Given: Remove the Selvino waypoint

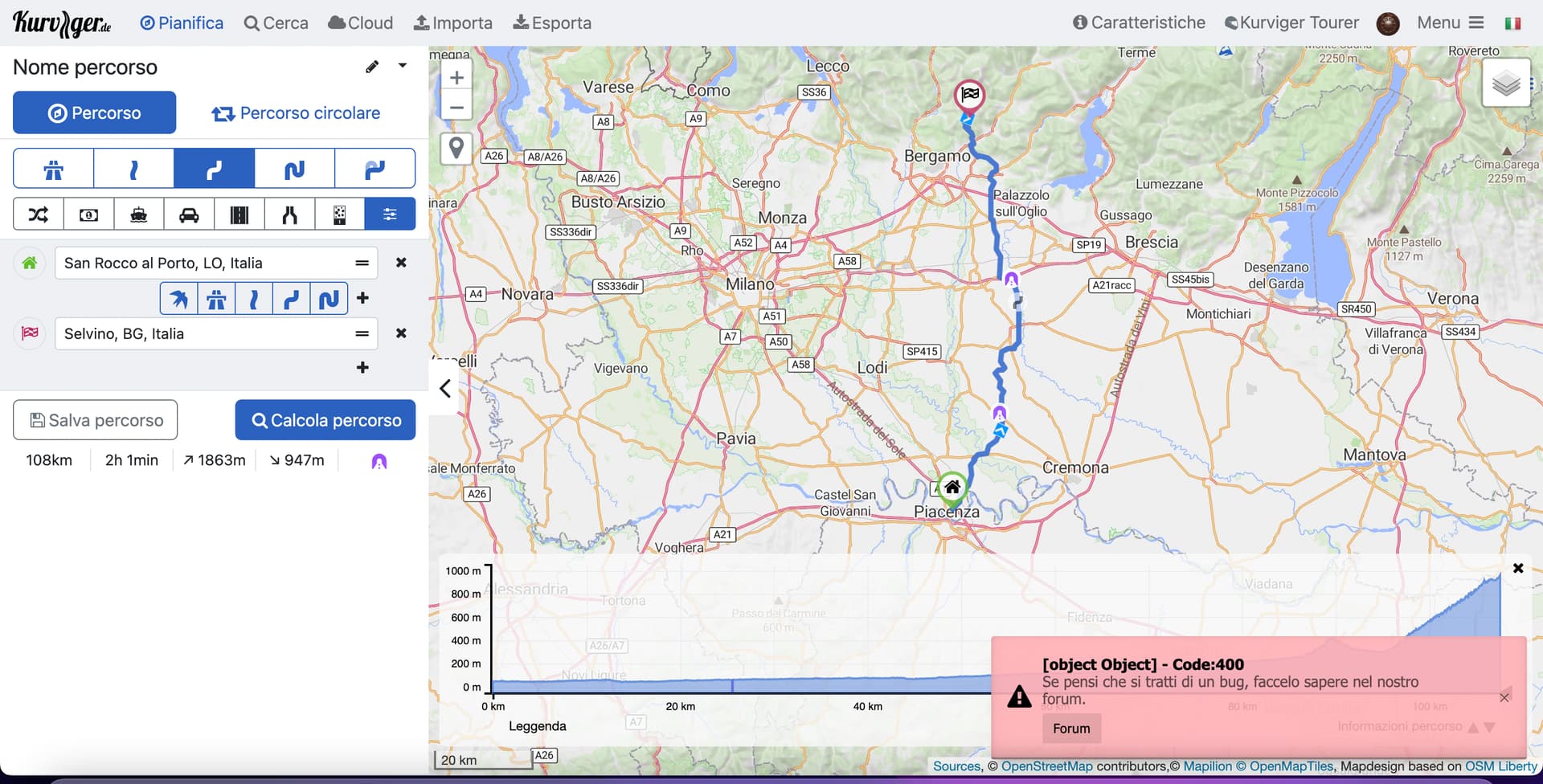Looking at the screenshot, I should (401, 333).
